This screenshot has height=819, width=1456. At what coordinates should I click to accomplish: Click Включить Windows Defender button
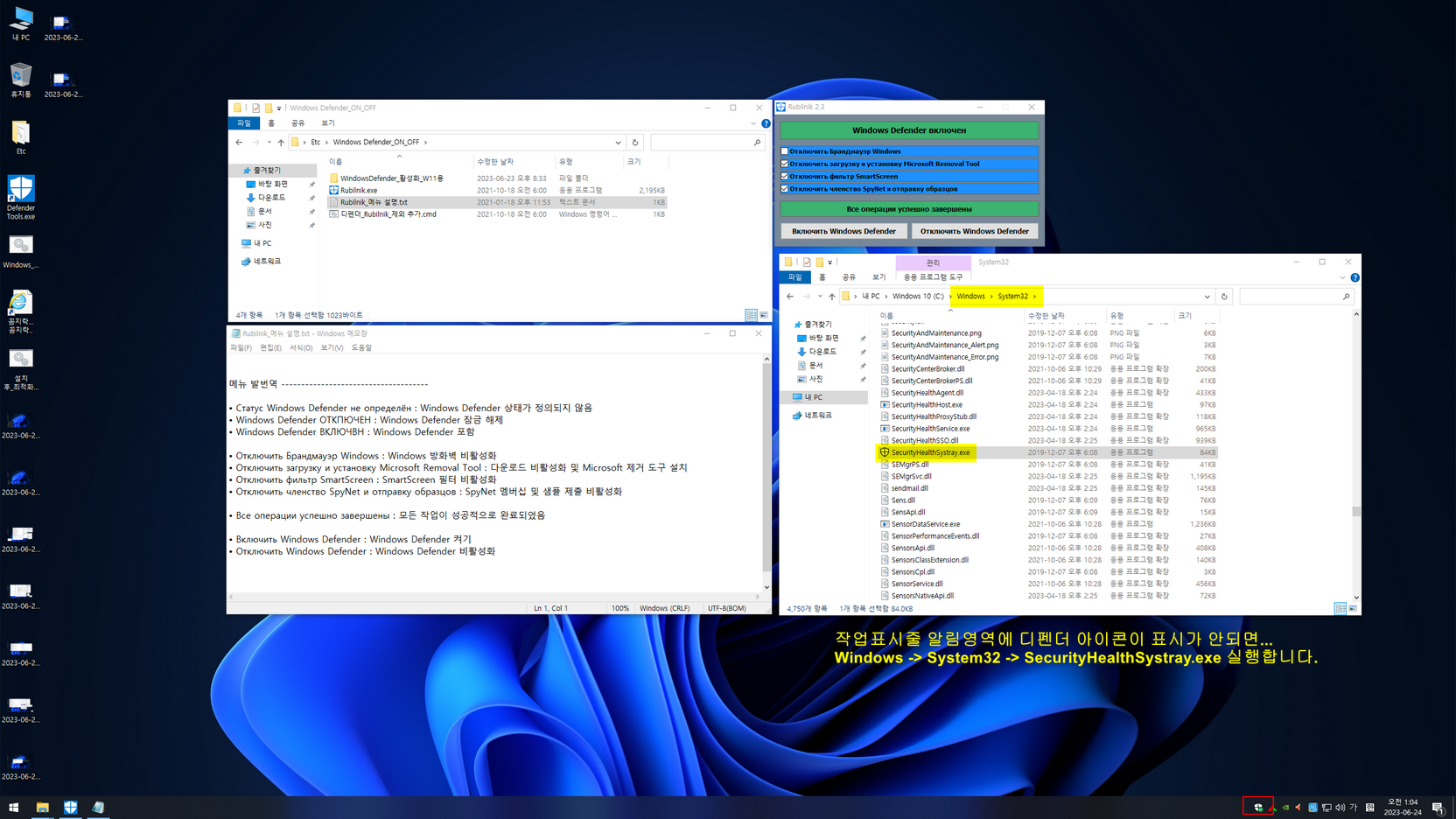pyautogui.click(x=843, y=231)
